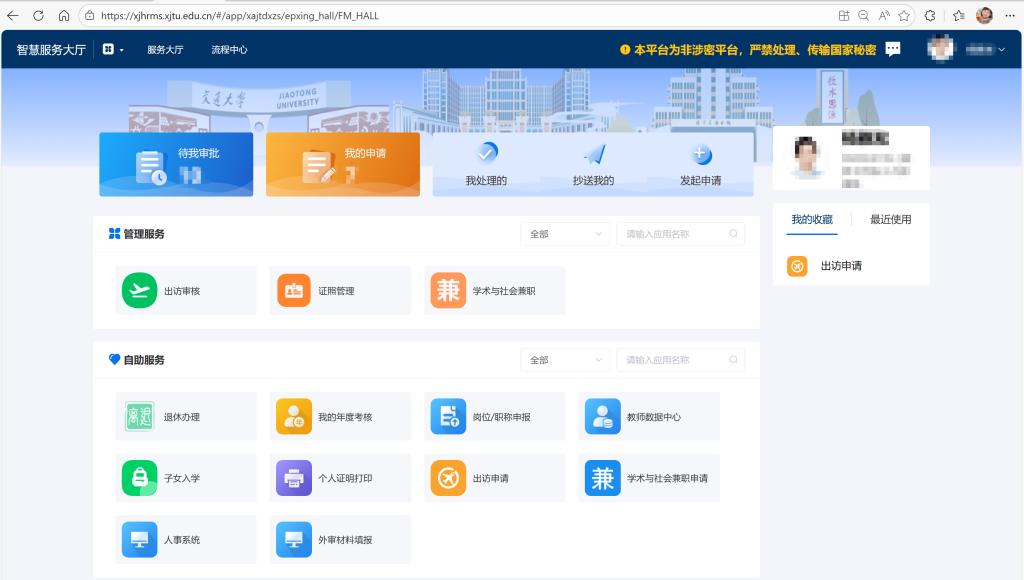Click the 退休办理 green icon
Screen dimensions: 1024x580
pyautogui.click(x=139, y=416)
